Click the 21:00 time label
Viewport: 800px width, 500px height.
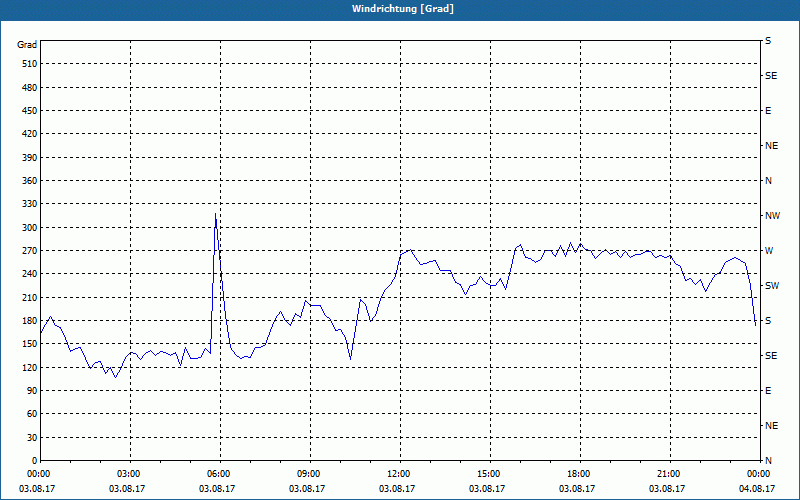pos(669,474)
